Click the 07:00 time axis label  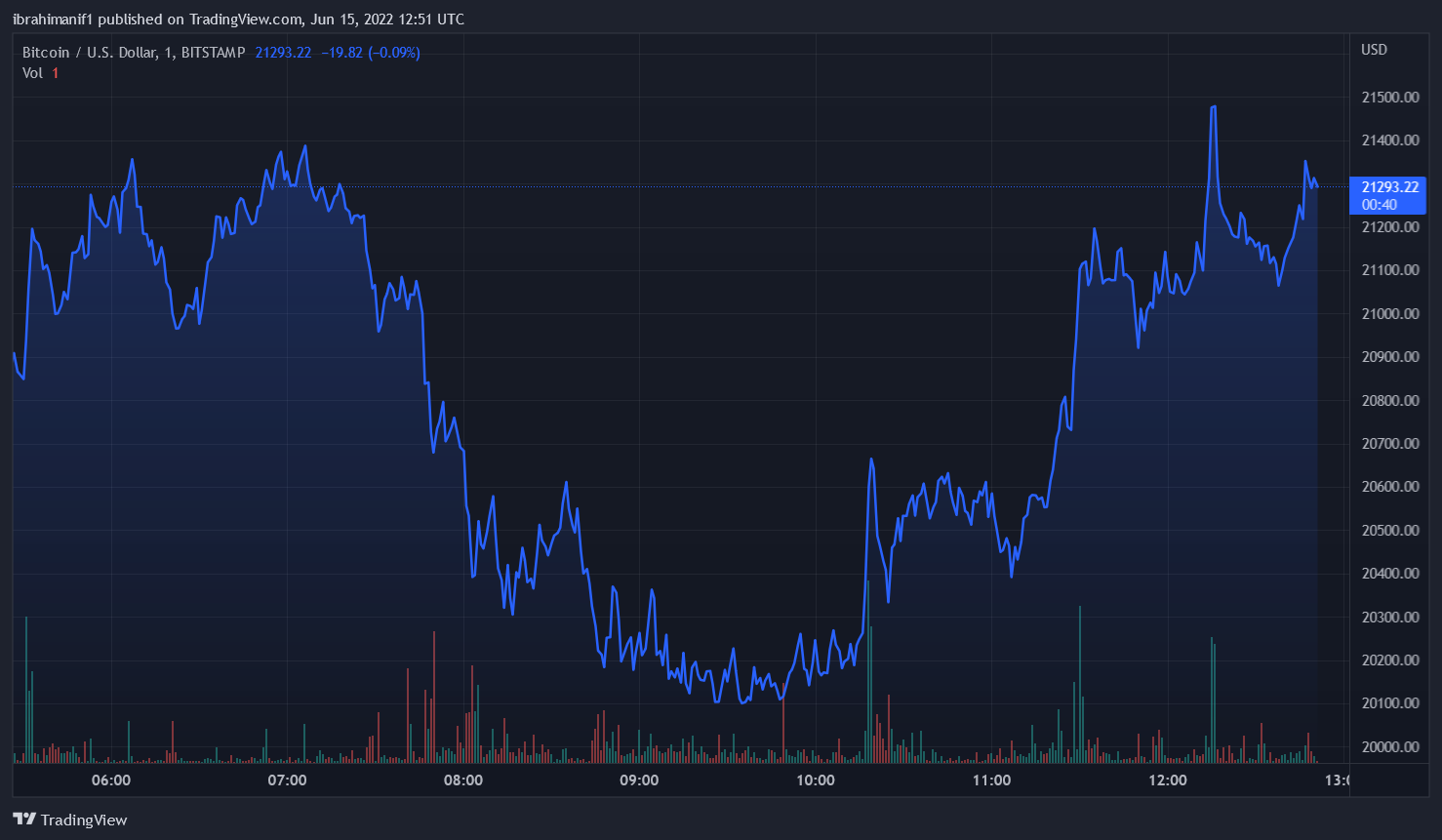point(287,780)
